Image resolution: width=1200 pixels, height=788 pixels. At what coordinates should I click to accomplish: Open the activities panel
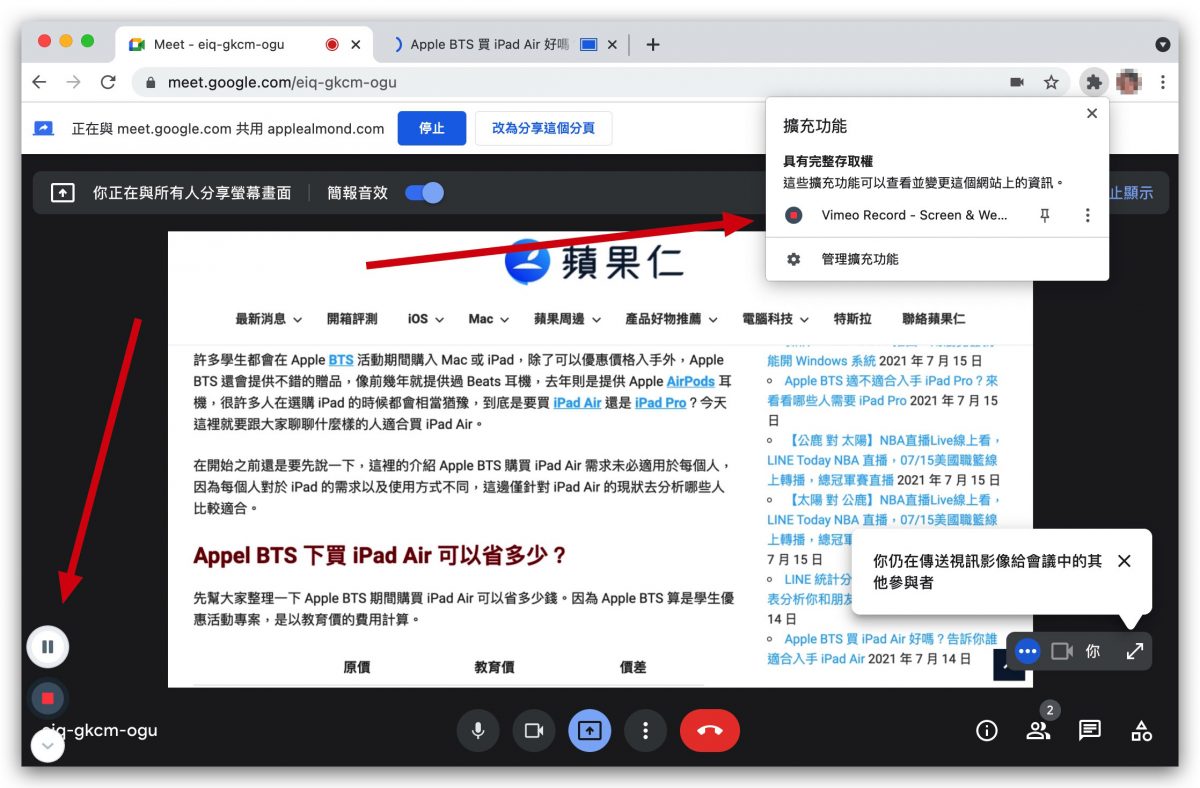coord(1141,731)
